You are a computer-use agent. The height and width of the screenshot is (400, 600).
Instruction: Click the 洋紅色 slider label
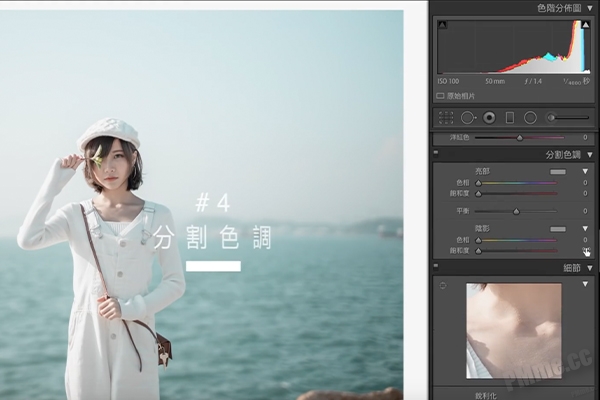(459, 137)
